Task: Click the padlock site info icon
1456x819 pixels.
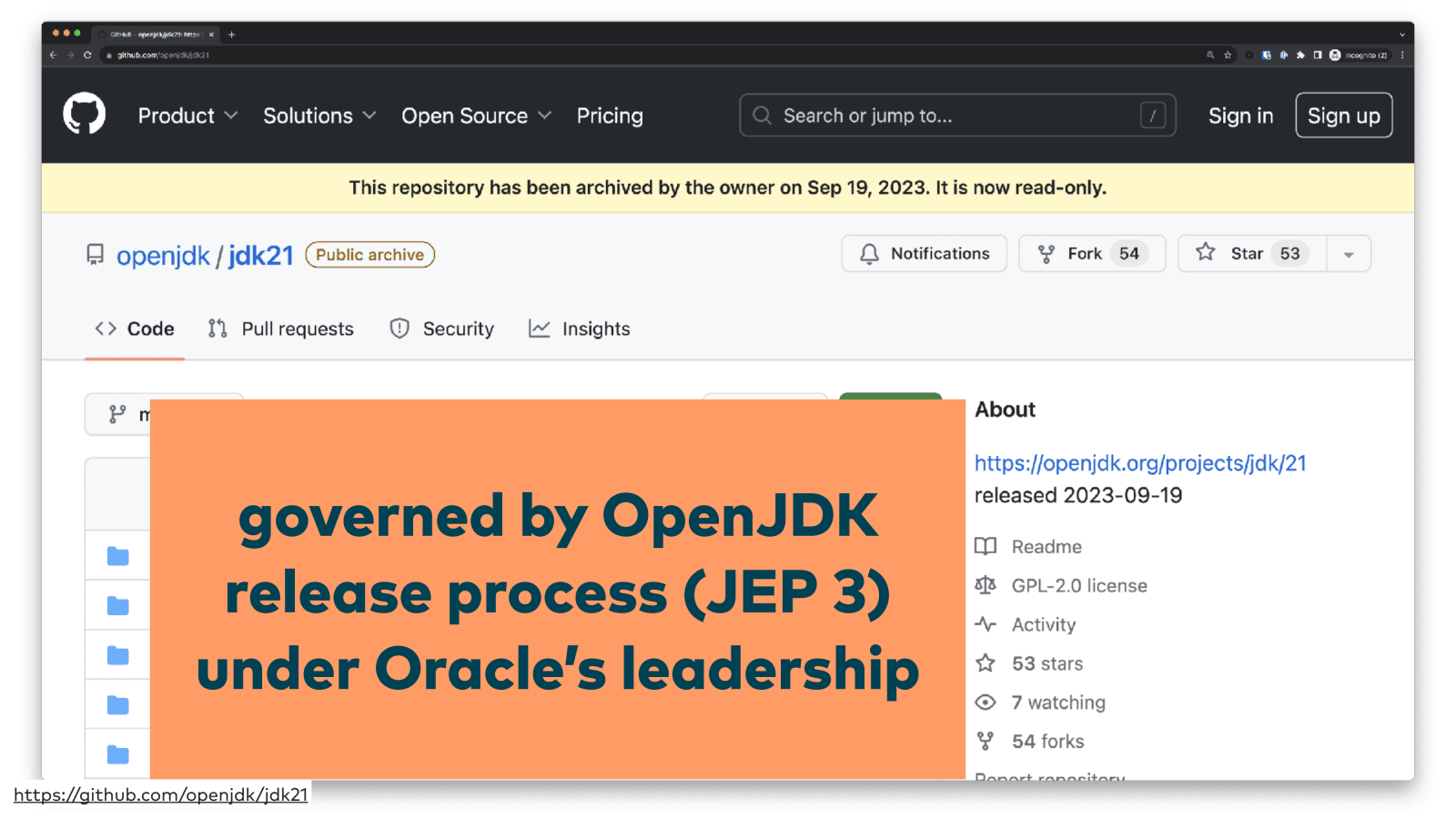Action: (x=109, y=56)
